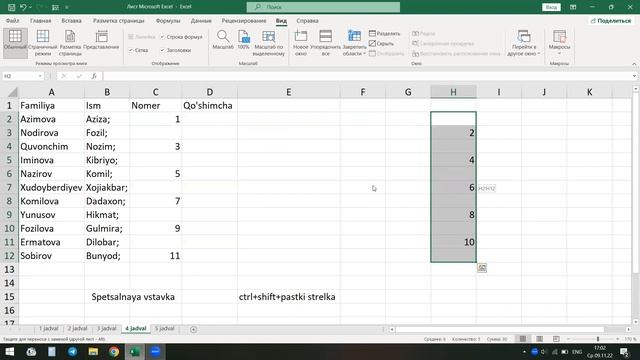Open Google Chrome from the taskbar

point(114,351)
